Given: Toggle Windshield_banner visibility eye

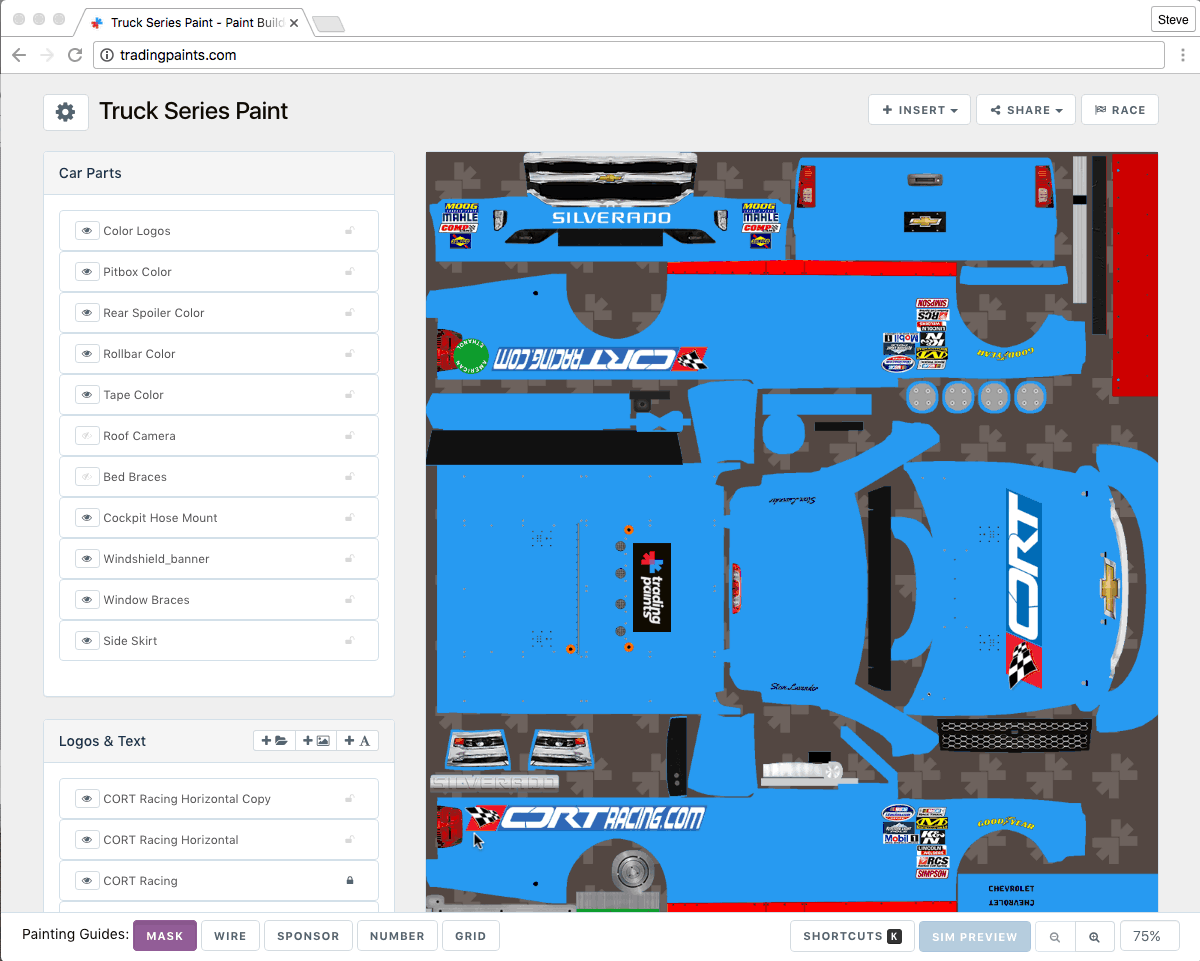Looking at the screenshot, I should (x=87, y=559).
